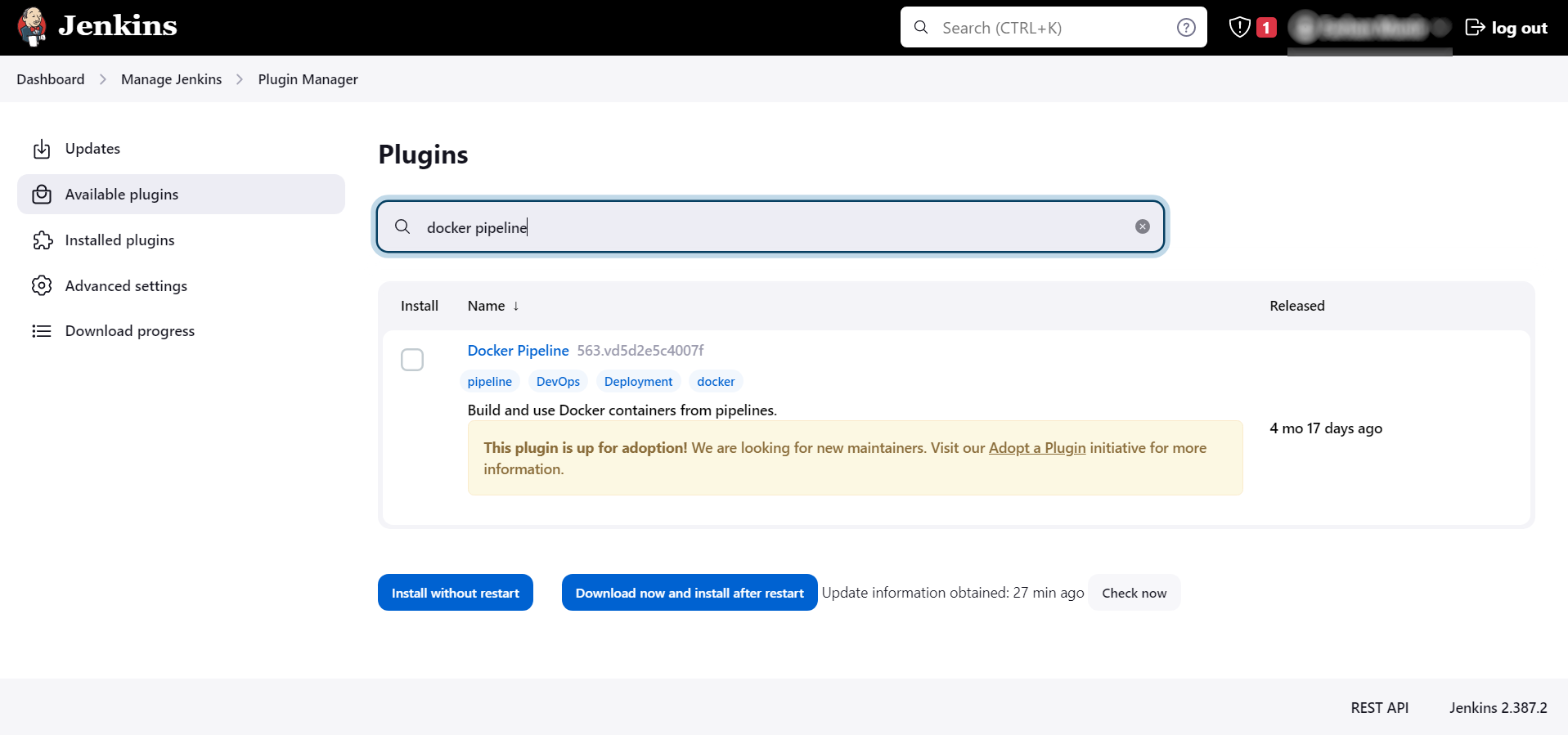Click the version text 563.vd5d2e5c4007f
1568x735 pixels.
pyautogui.click(x=640, y=351)
